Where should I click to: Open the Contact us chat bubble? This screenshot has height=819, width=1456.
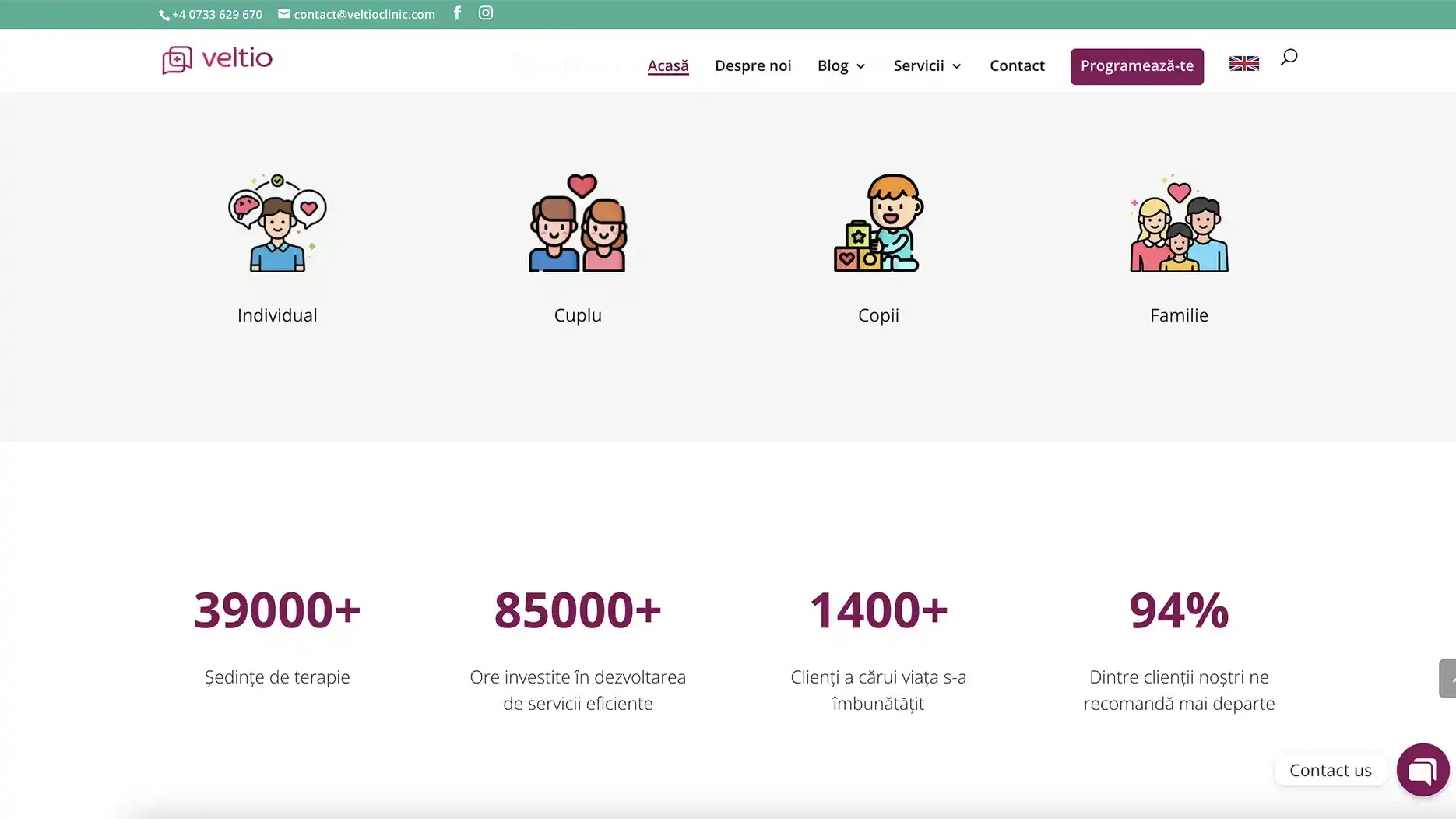[1422, 770]
